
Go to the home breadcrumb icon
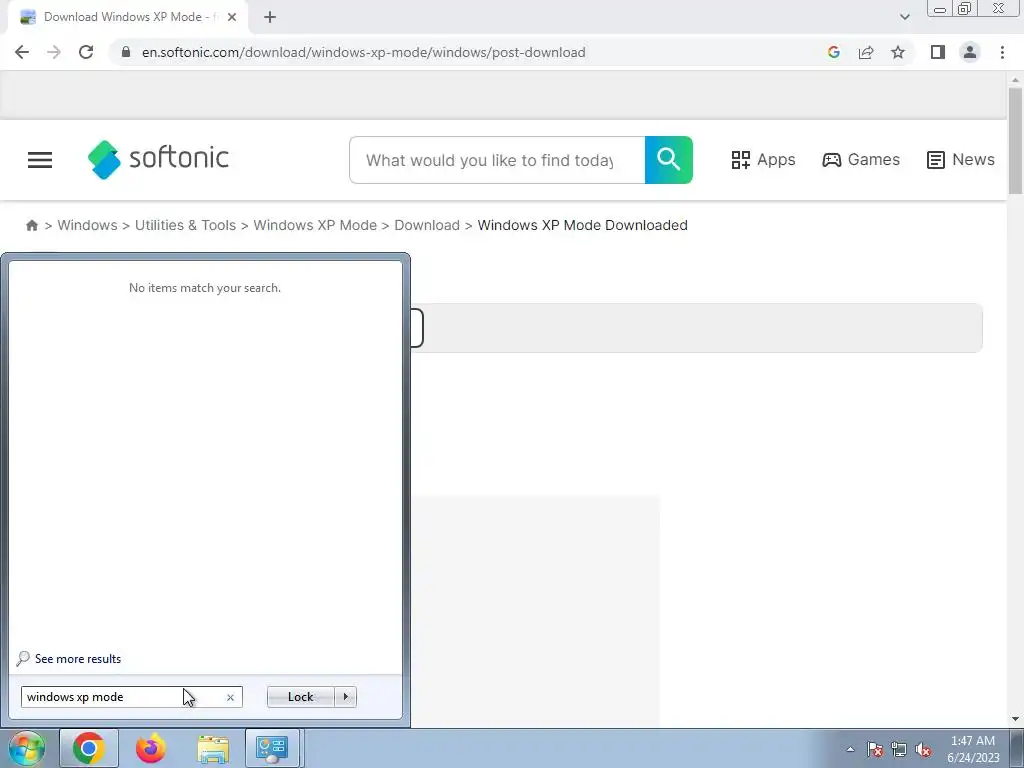pyautogui.click(x=31, y=225)
